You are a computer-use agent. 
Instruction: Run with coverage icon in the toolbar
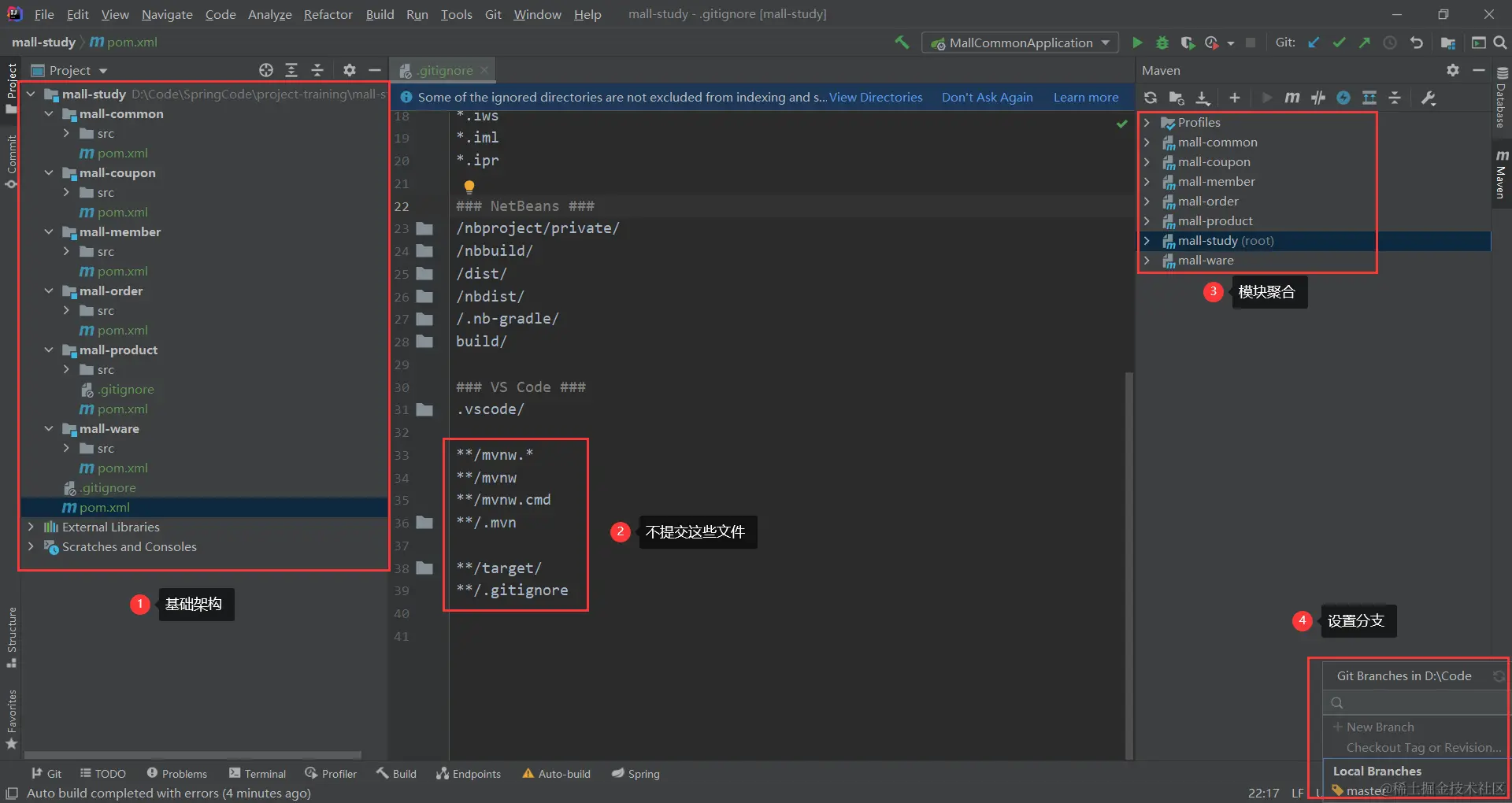click(x=1188, y=43)
